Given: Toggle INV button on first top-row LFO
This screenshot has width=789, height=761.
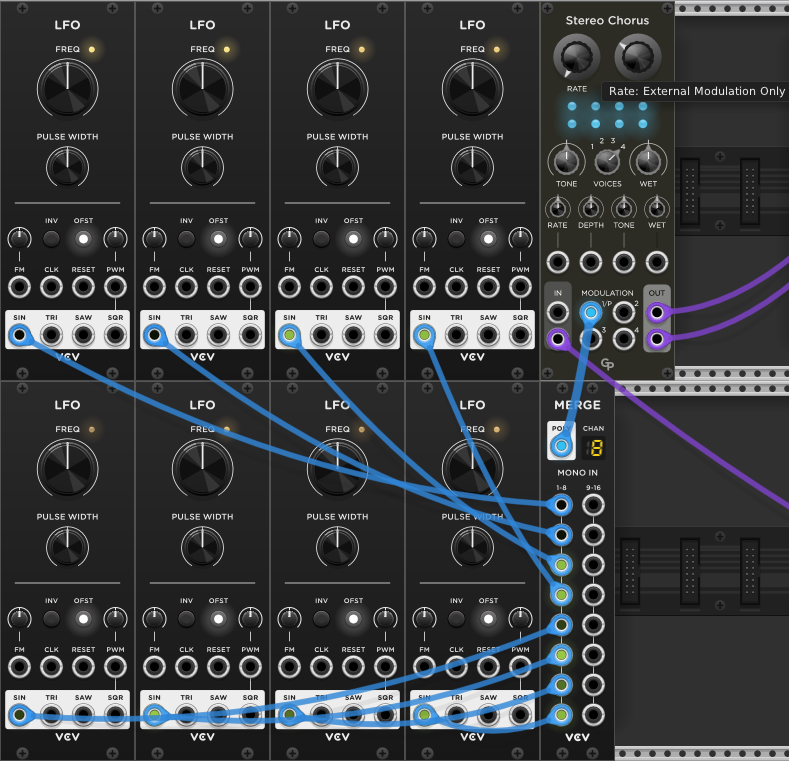Looking at the screenshot, I should pyautogui.click(x=51, y=239).
